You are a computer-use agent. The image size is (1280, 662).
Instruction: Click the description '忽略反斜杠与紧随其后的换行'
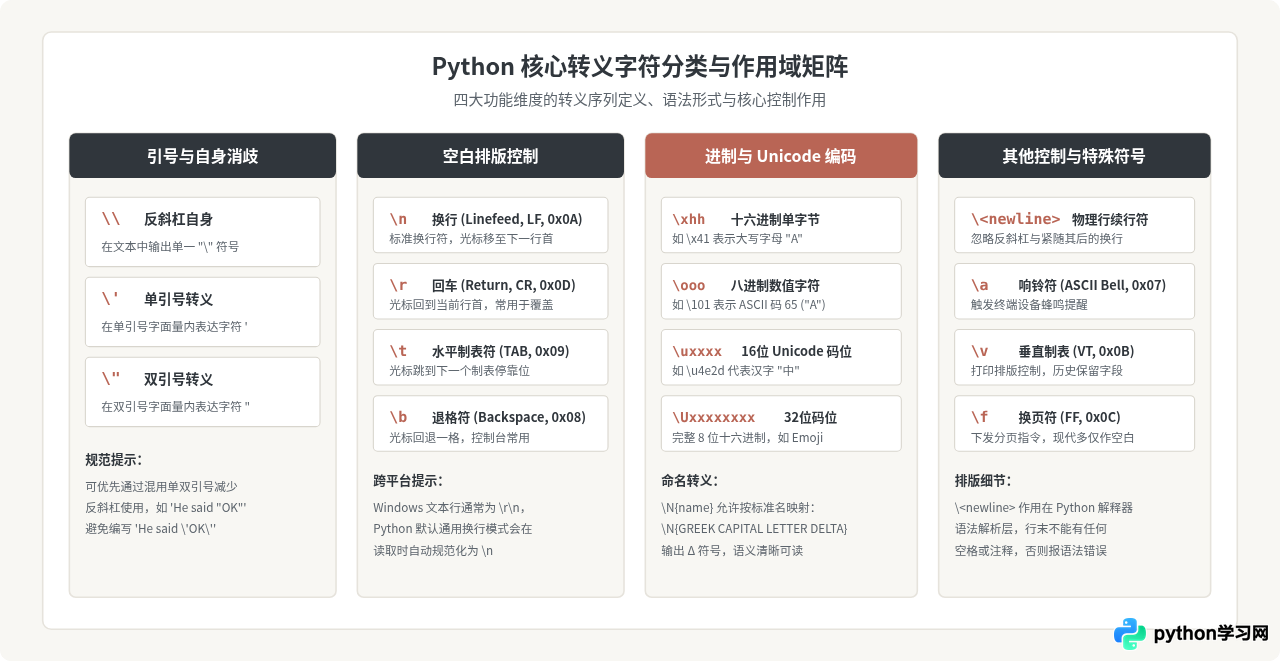click(1047, 239)
